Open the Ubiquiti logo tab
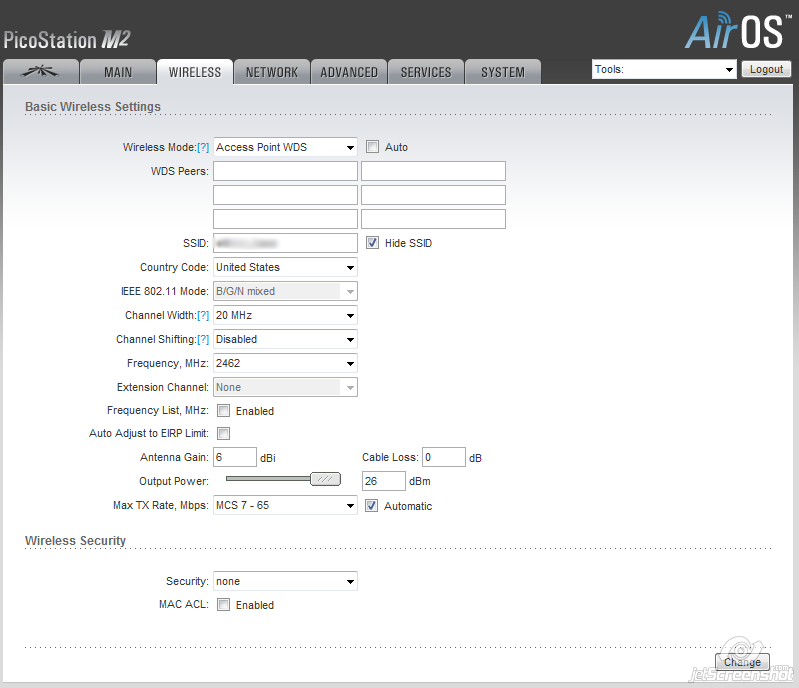The image size is (799, 688). pos(40,72)
